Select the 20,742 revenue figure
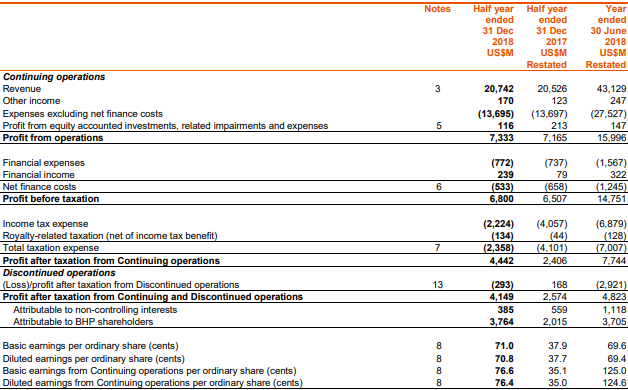The height and width of the screenshot is (390, 628). tap(499, 89)
